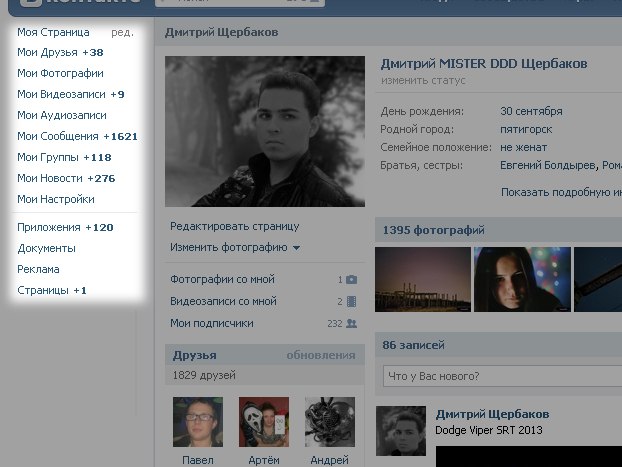Focus the Что у Вас нового? field

503,376
